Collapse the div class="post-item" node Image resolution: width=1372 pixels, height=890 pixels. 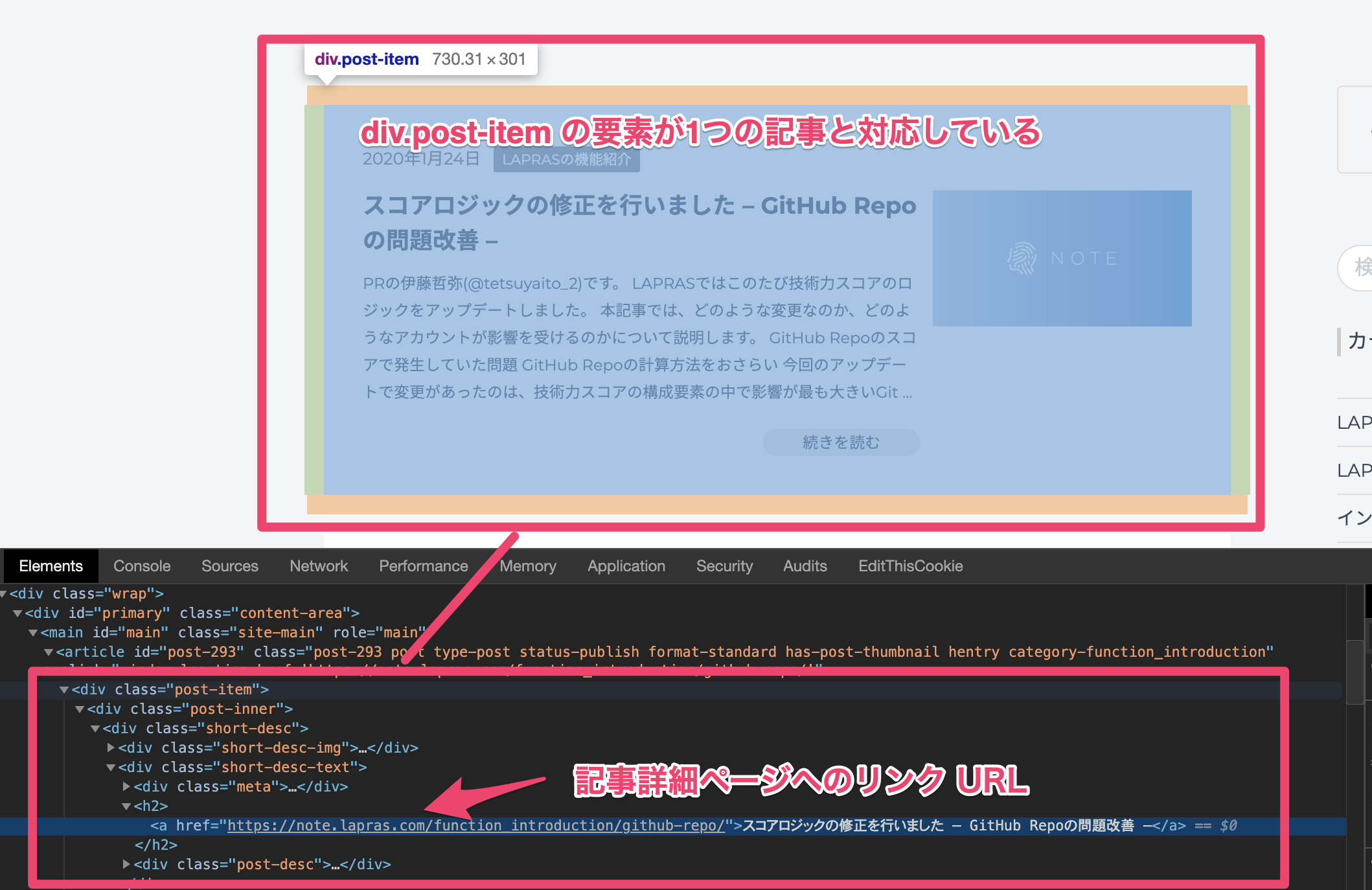tap(64, 690)
